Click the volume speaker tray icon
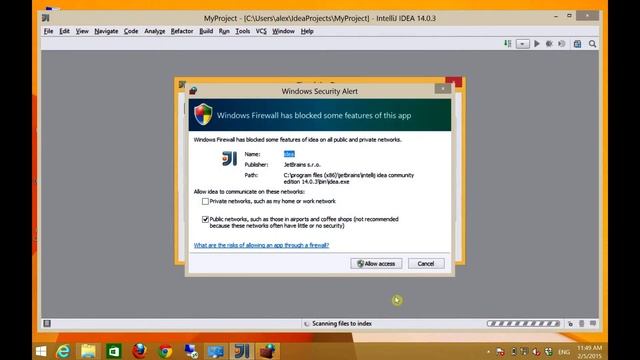 (536, 351)
